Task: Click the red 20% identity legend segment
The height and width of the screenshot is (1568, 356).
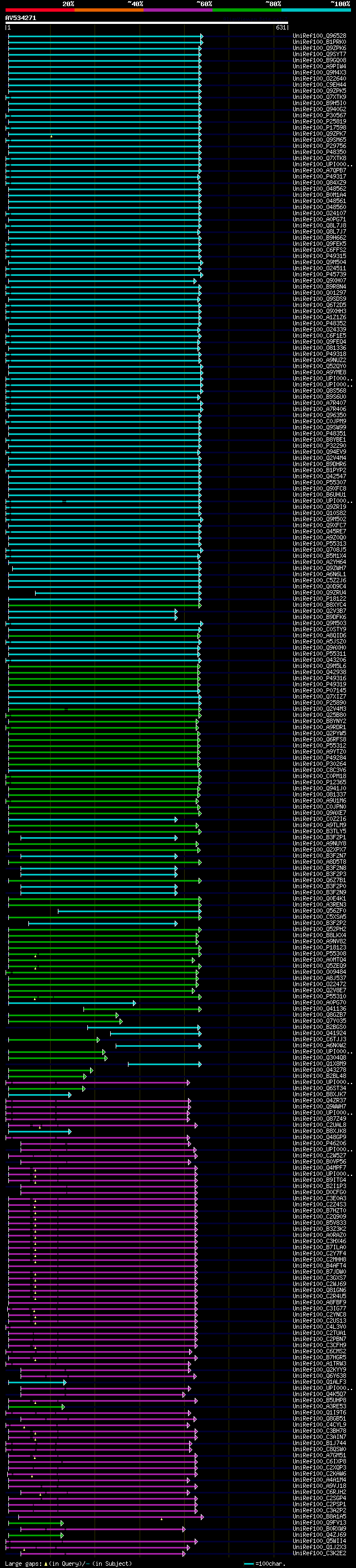Action: (x=40, y=10)
